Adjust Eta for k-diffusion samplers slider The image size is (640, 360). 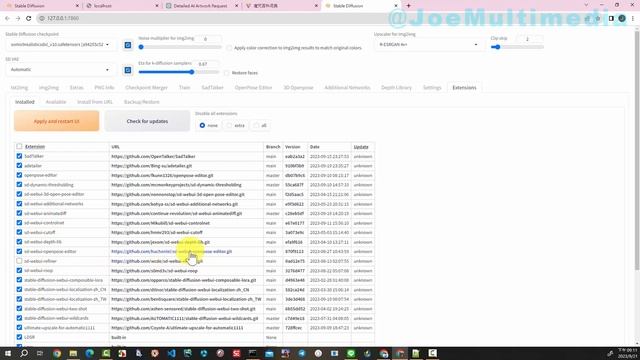(179, 72)
